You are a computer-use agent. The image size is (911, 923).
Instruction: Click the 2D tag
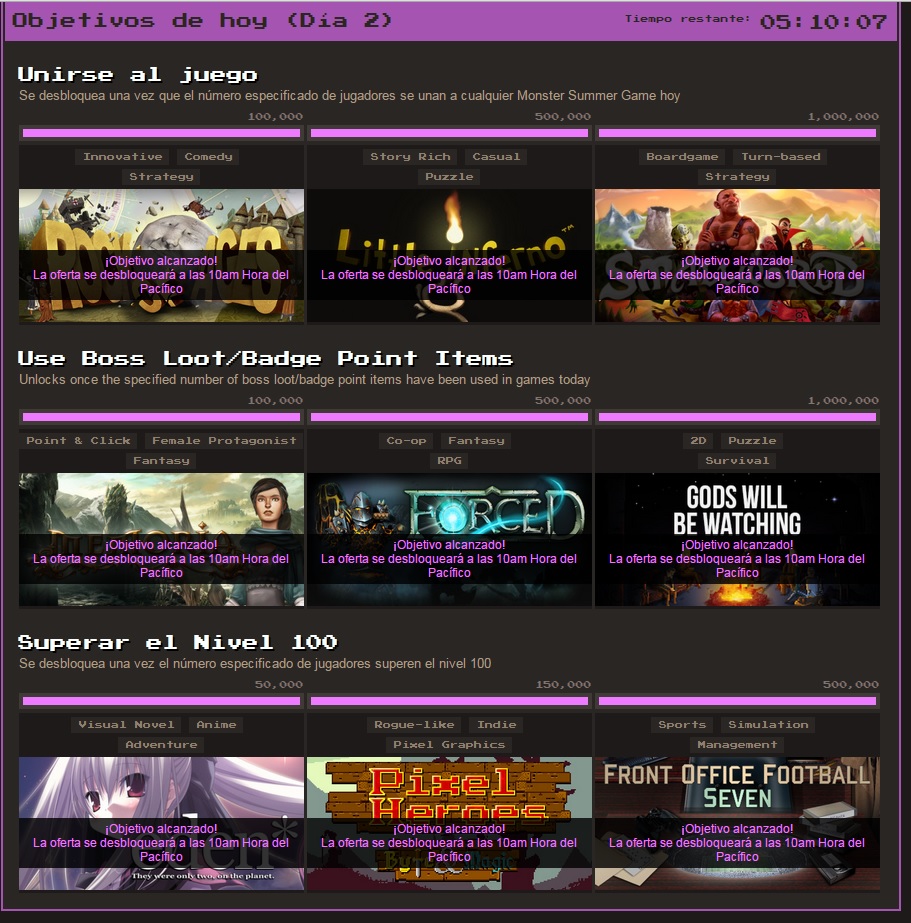698,441
